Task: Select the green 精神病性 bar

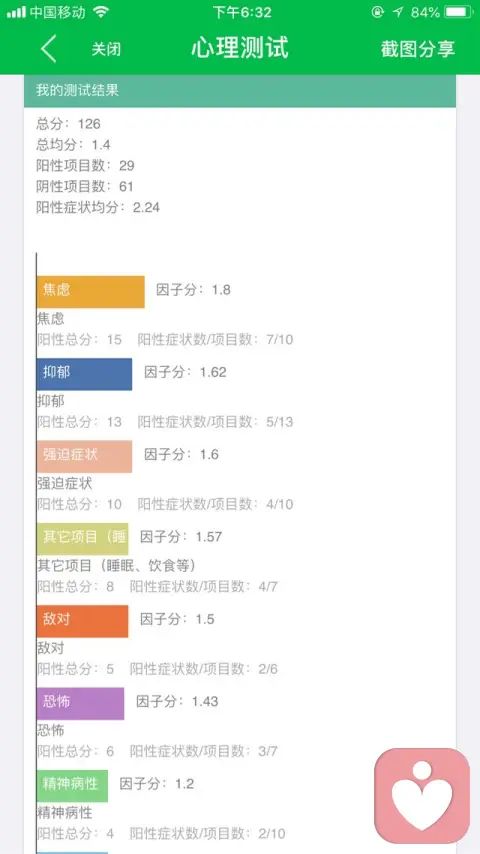Action: tap(72, 785)
